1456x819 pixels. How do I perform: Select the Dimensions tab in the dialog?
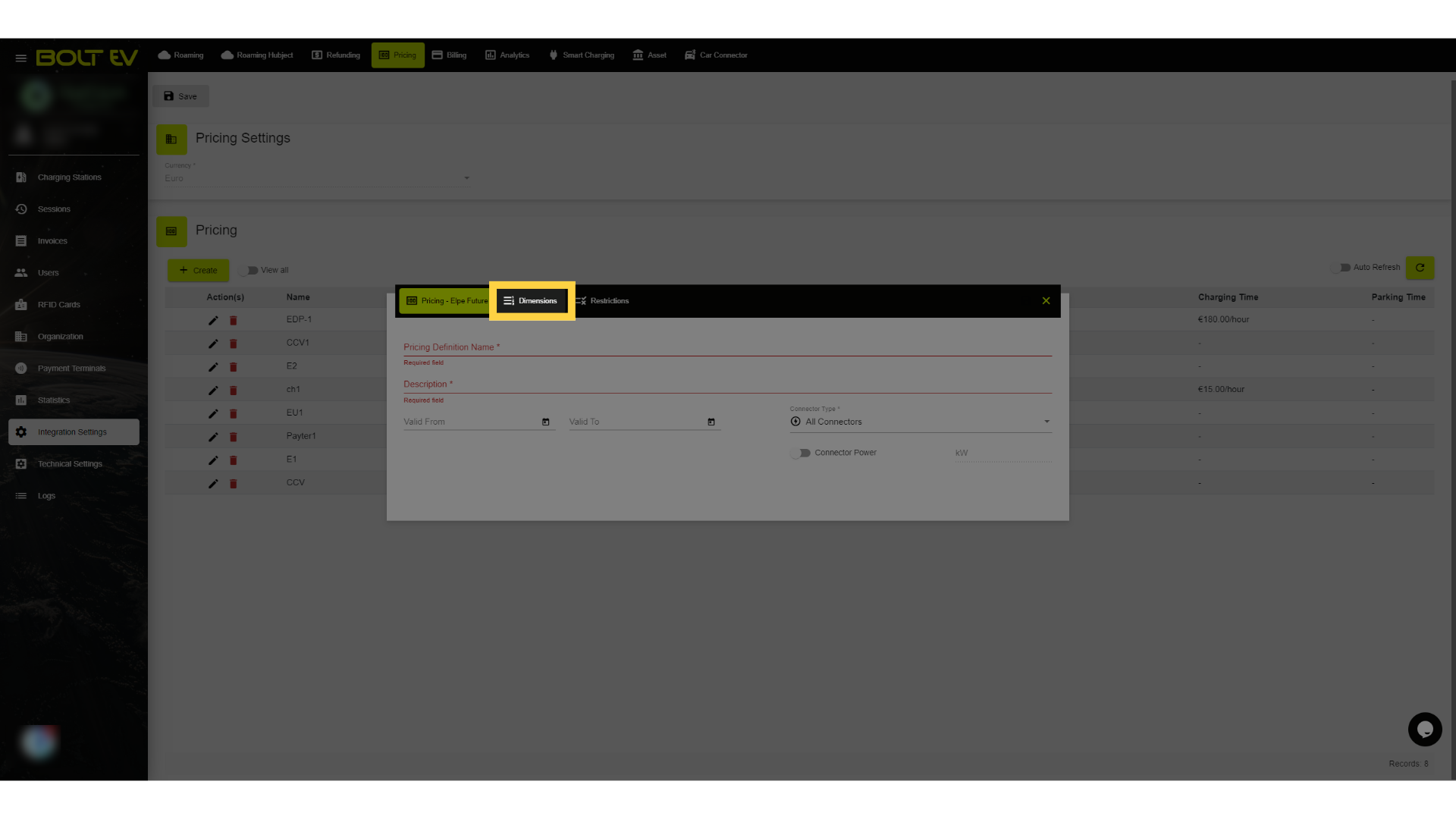(x=531, y=301)
